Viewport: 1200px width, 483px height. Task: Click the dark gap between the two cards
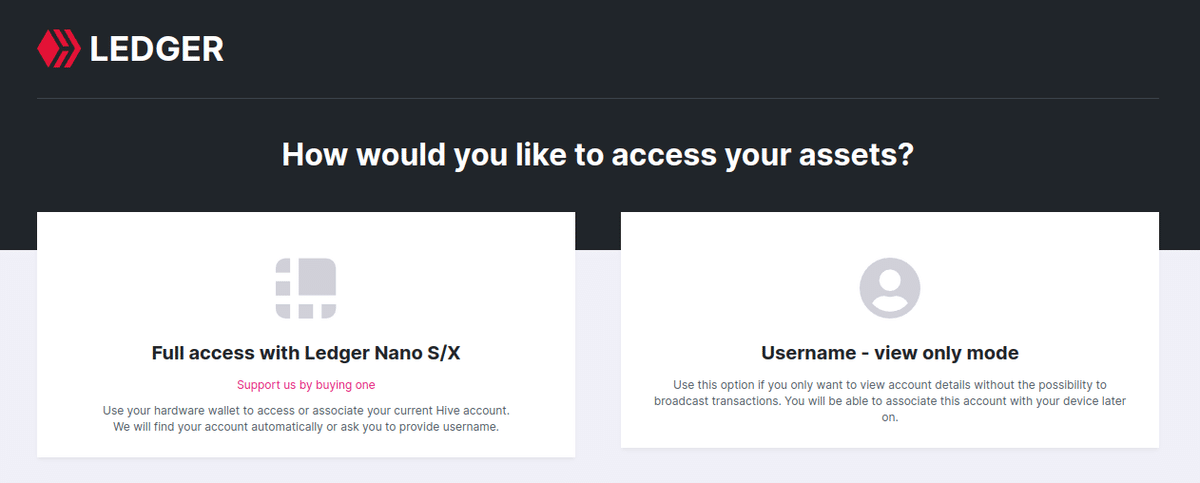point(598,230)
